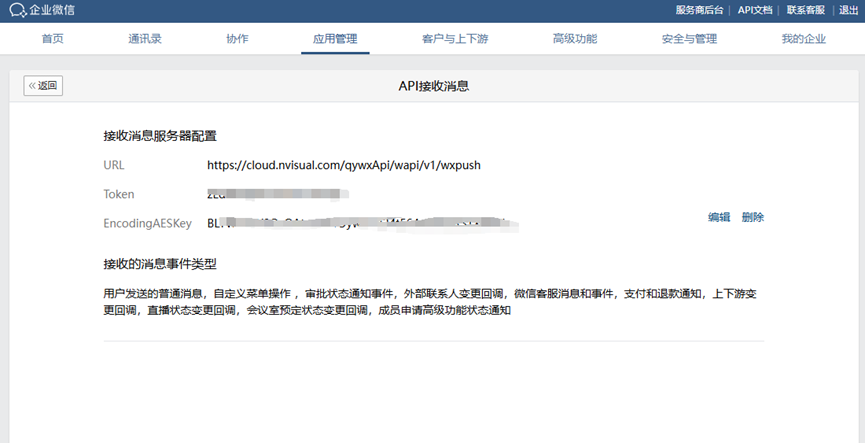
Task: Open API文档 link
Action: pos(755,10)
